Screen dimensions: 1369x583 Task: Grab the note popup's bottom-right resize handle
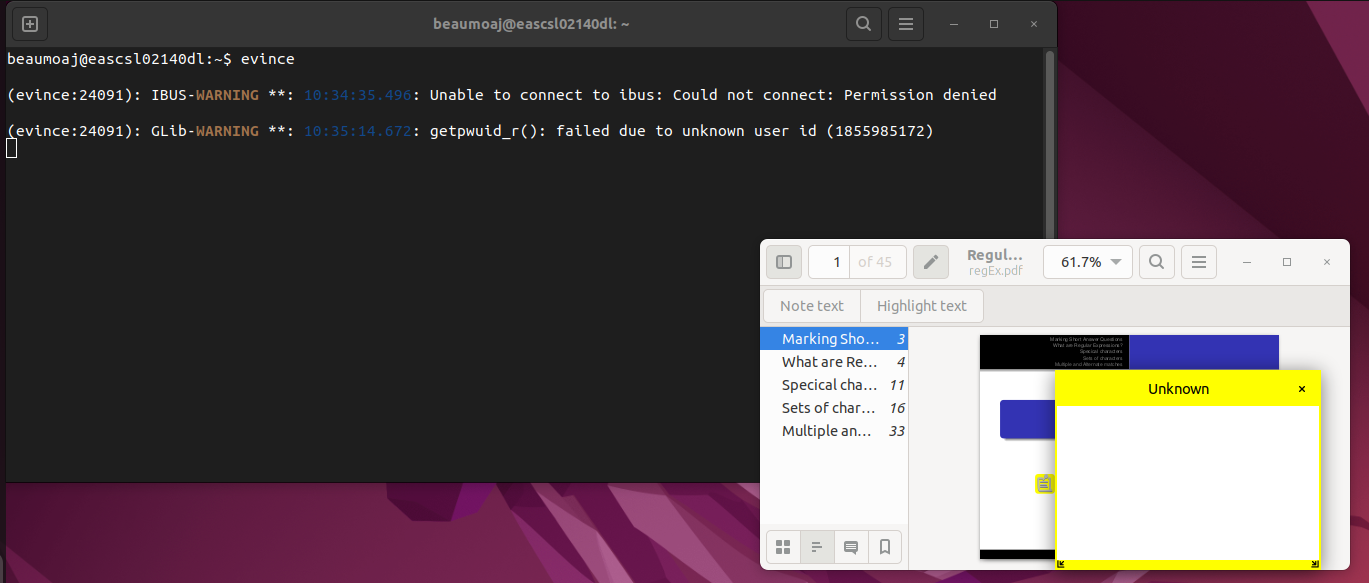(1315, 564)
